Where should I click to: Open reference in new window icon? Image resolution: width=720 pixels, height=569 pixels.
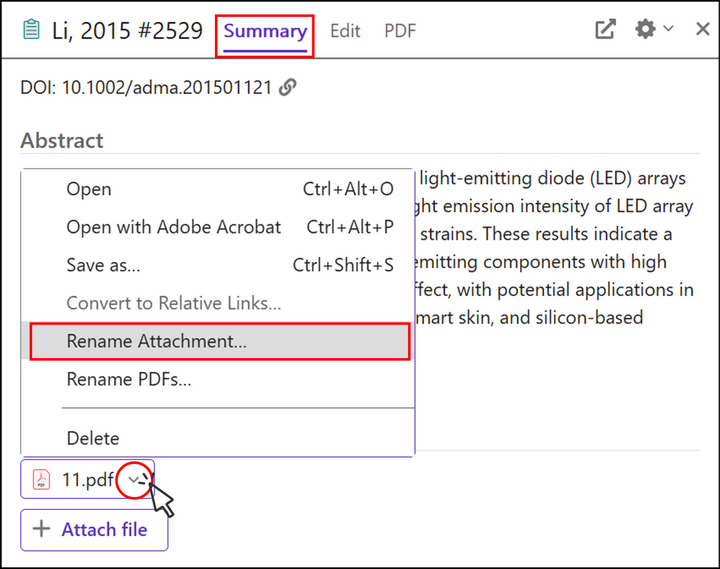coord(605,30)
